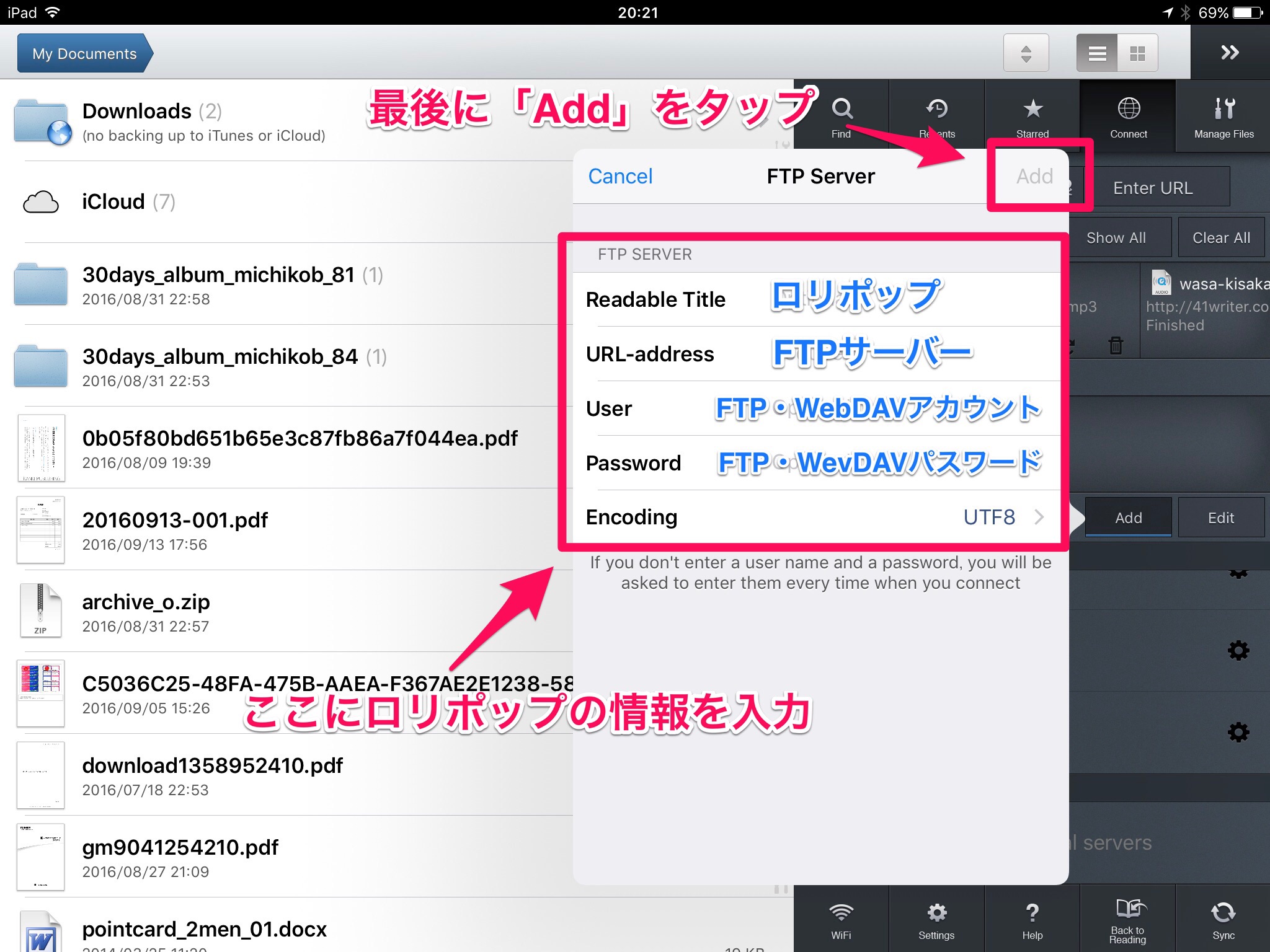This screenshot has width=1270, height=952.
Task: Go to My Documents breadcrumb
Action: pos(84,53)
